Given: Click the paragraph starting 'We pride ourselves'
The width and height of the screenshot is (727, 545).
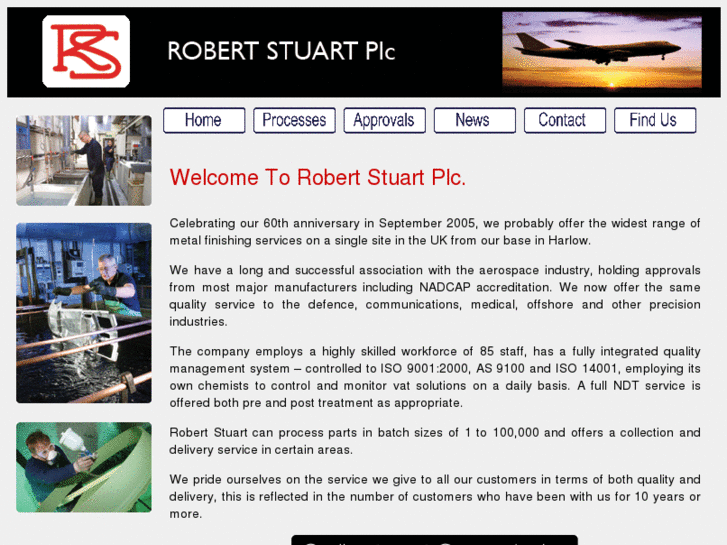Looking at the screenshot, I should pos(435,497).
